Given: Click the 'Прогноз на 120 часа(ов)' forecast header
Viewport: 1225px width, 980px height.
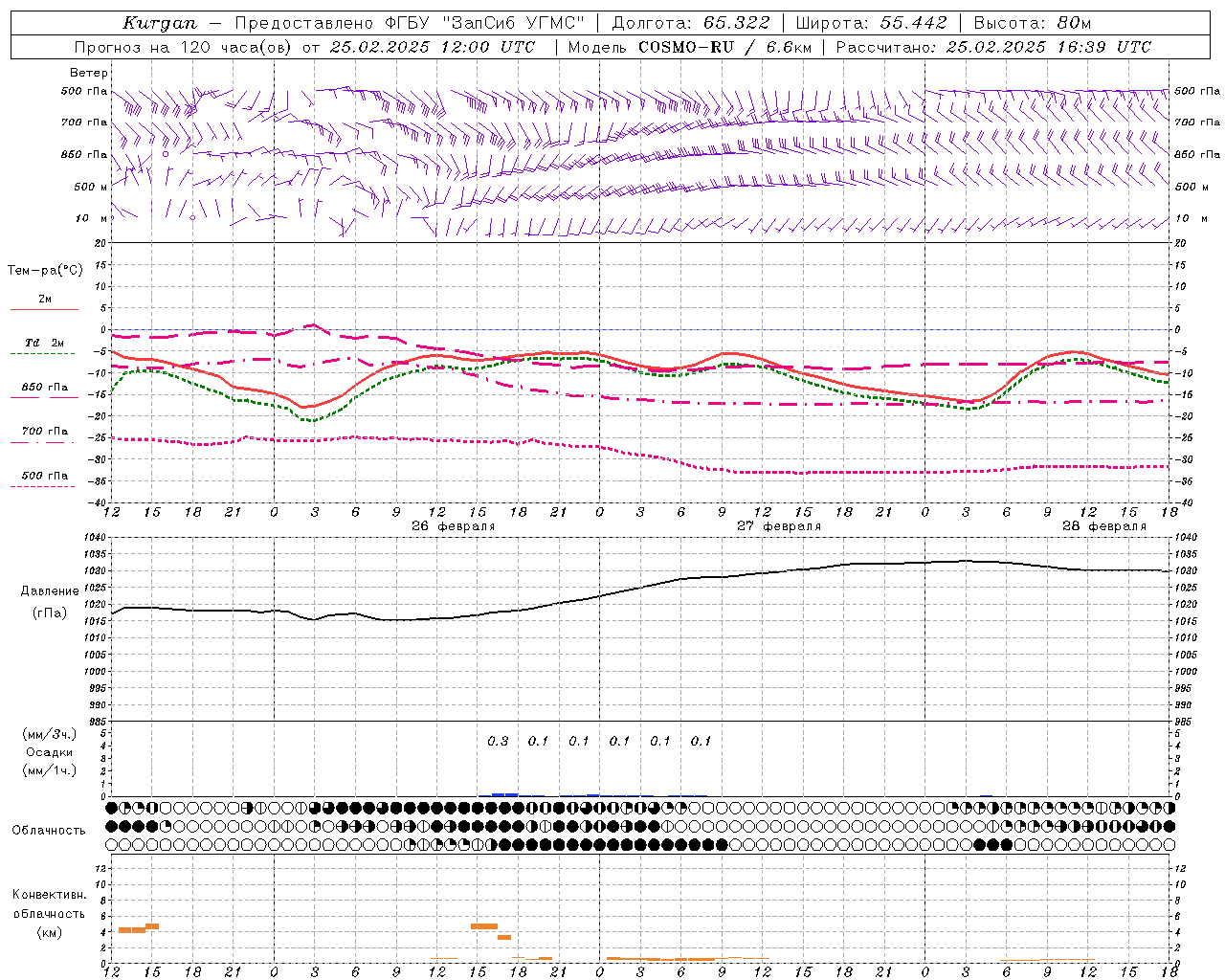Looking at the screenshot, I should [x=184, y=47].
